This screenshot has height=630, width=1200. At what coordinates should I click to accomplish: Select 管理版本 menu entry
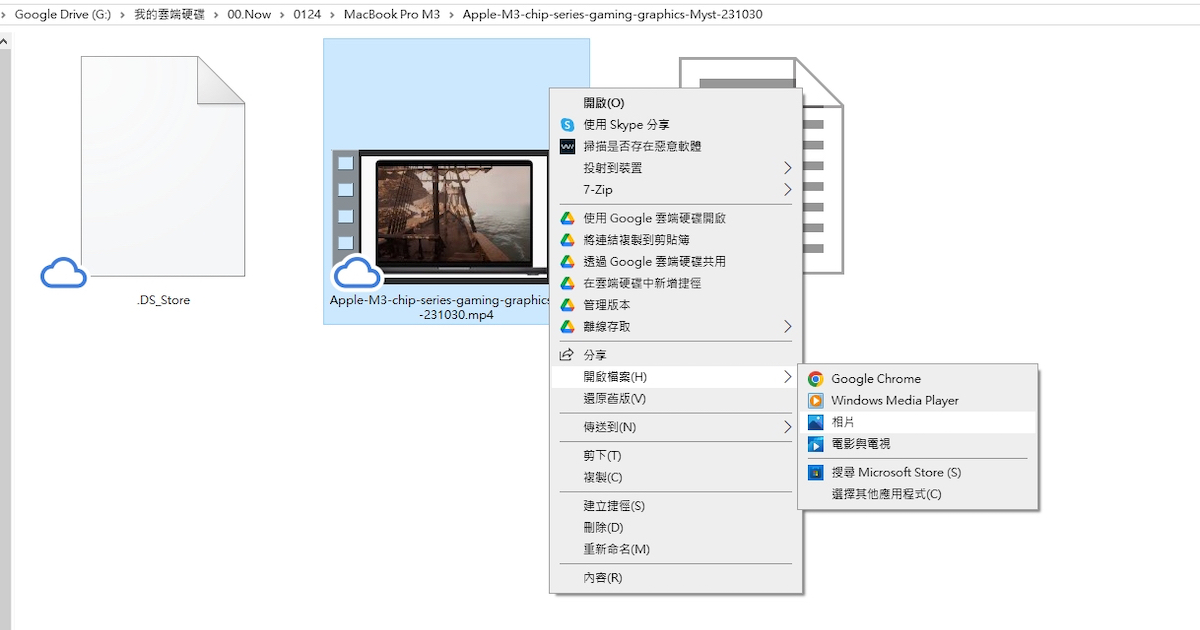point(676,305)
